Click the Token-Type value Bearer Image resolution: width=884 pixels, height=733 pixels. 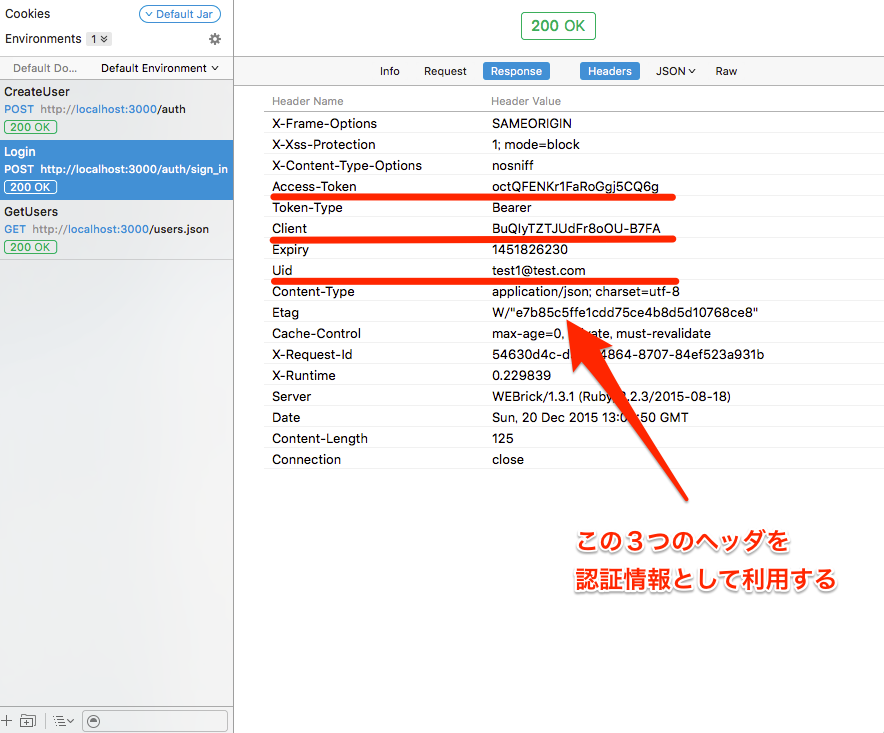pyautogui.click(x=511, y=207)
